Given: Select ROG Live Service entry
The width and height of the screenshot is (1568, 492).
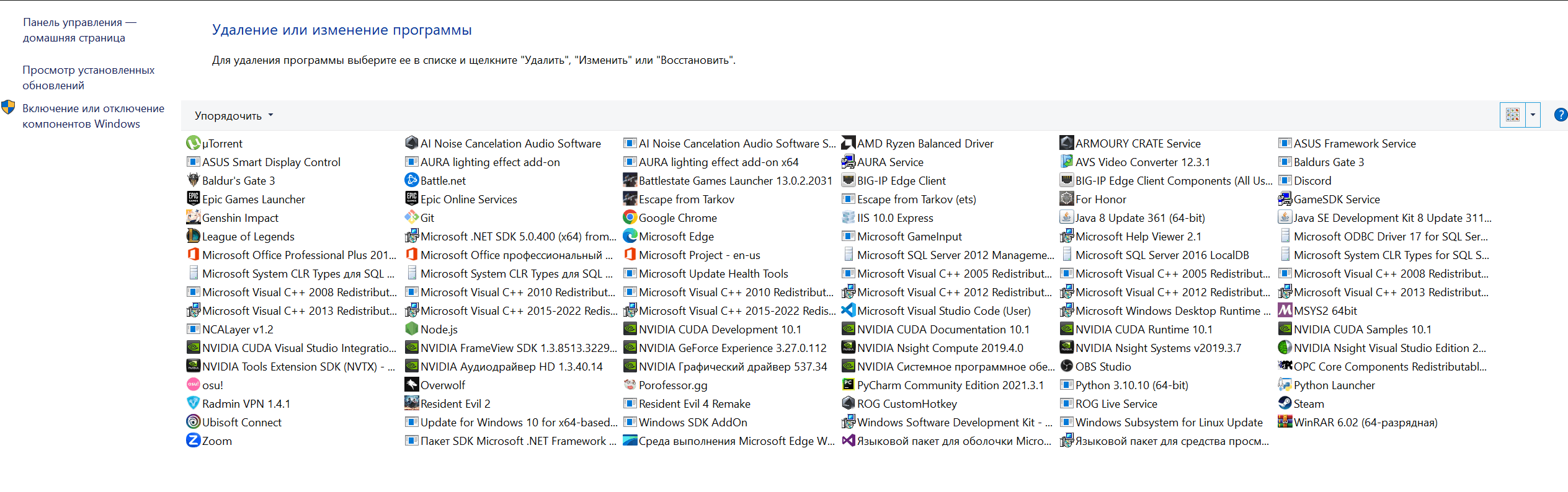Looking at the screenshot, I should tap(1108, 403).
